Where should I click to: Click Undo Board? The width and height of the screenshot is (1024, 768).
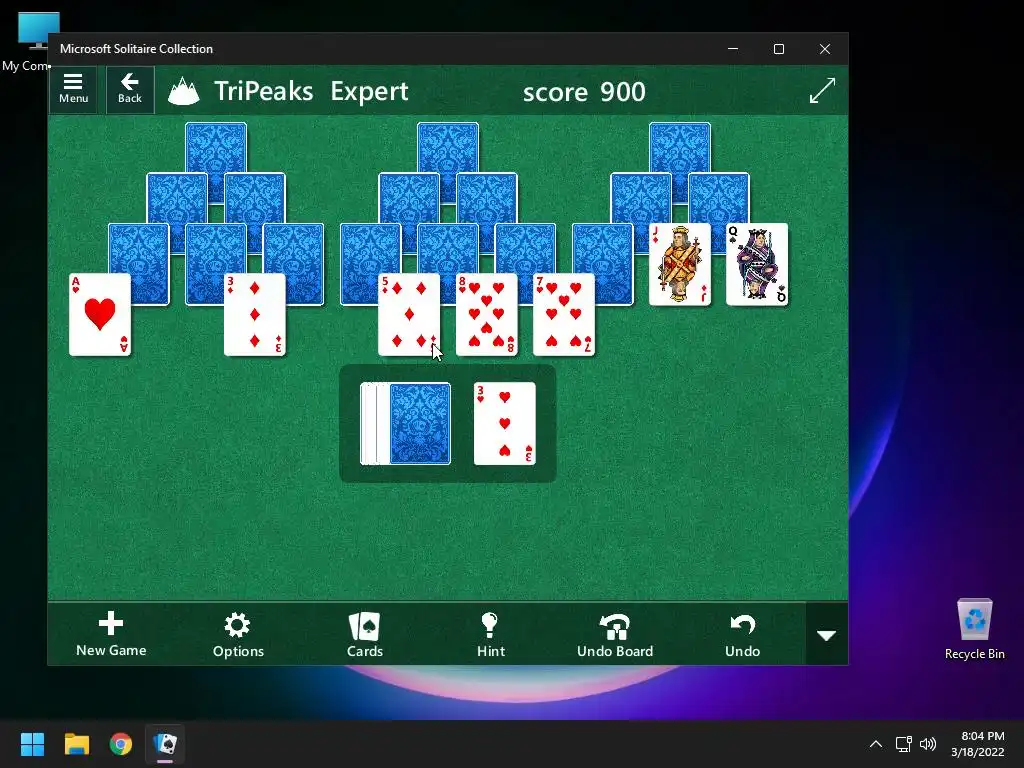coord(615,634)
